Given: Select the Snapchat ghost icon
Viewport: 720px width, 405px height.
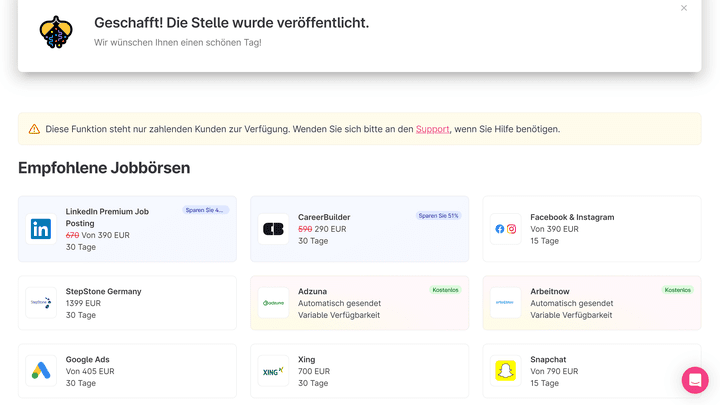Looking at the screenshot, I should coord(506,371).
